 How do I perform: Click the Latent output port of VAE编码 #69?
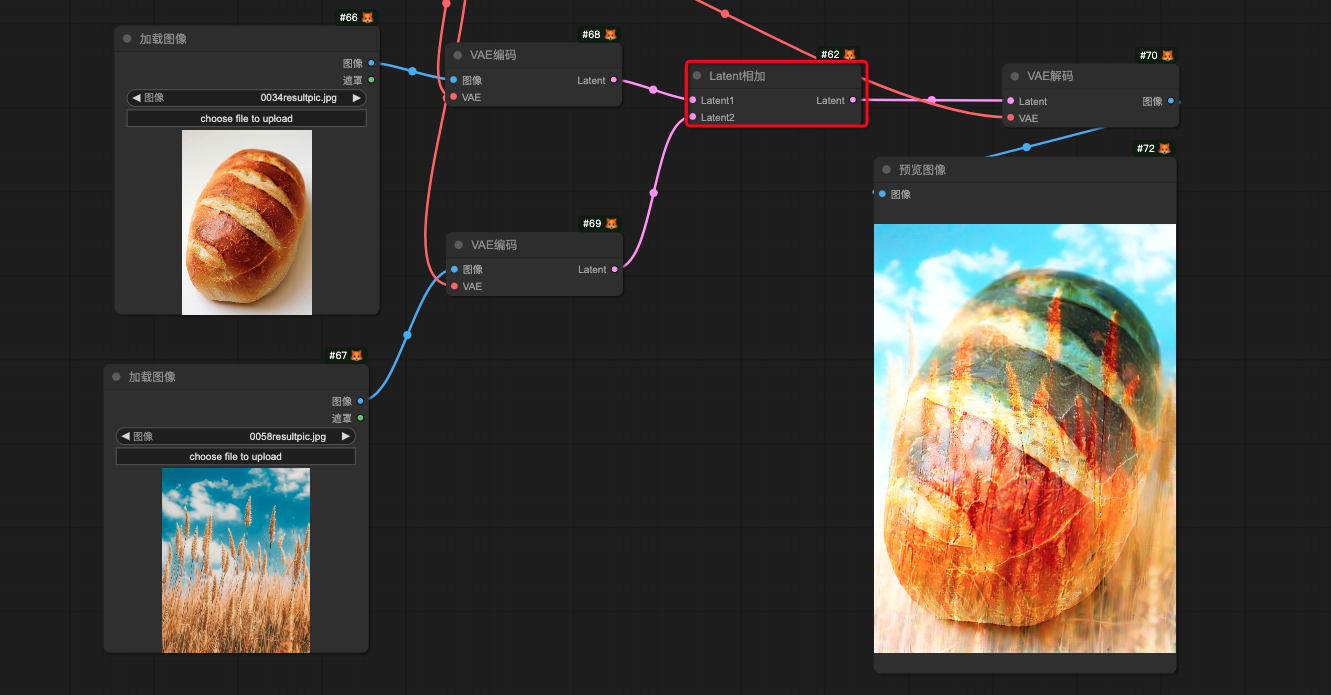point(614,269)
